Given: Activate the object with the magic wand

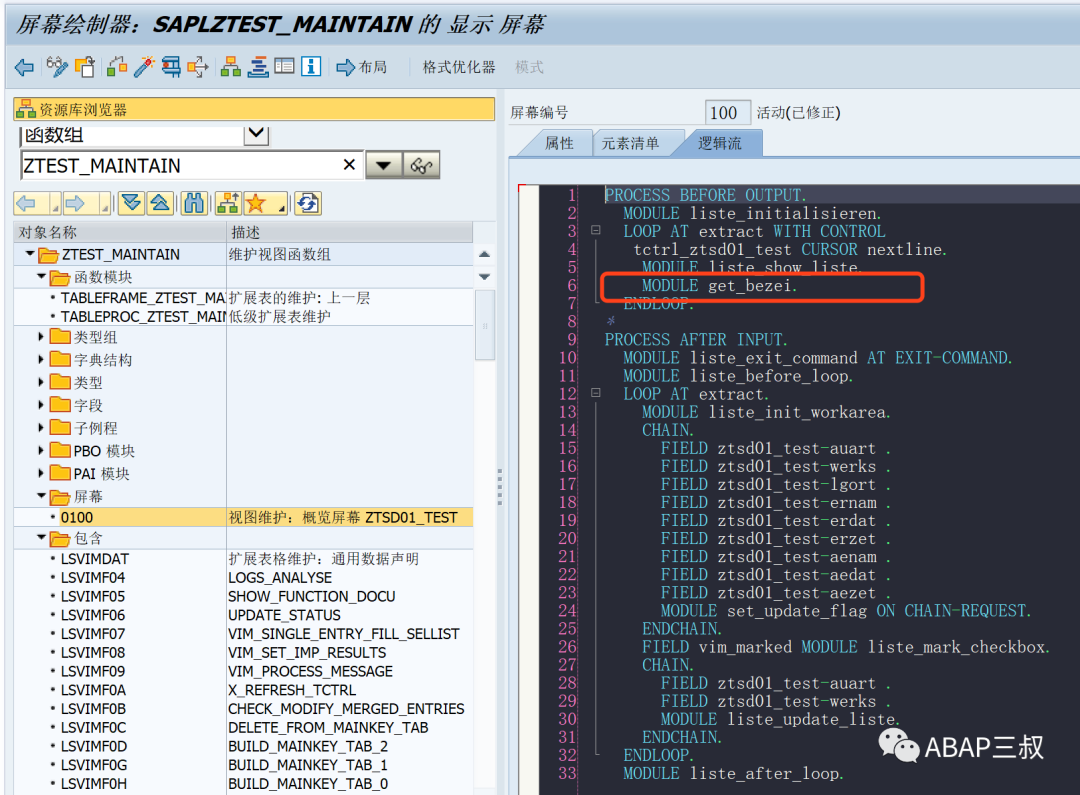Looking at the screenshot, I should pyautogui.click(x=144, y=67).
